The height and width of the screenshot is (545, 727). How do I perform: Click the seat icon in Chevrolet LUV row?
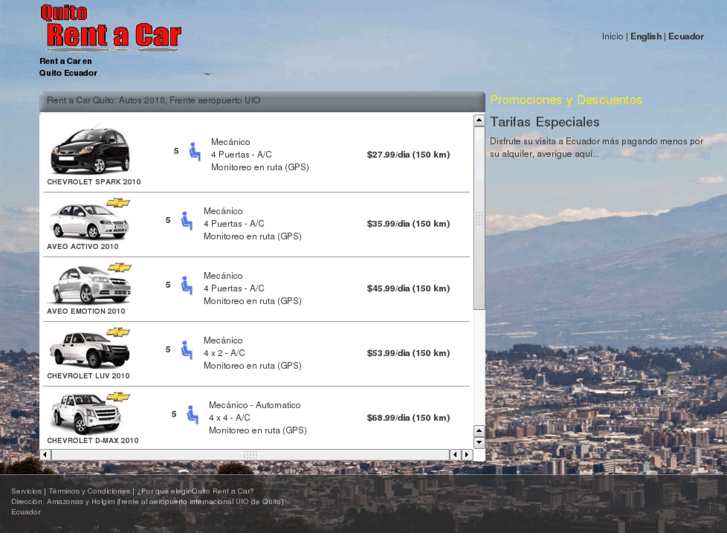tap(186, 350)
